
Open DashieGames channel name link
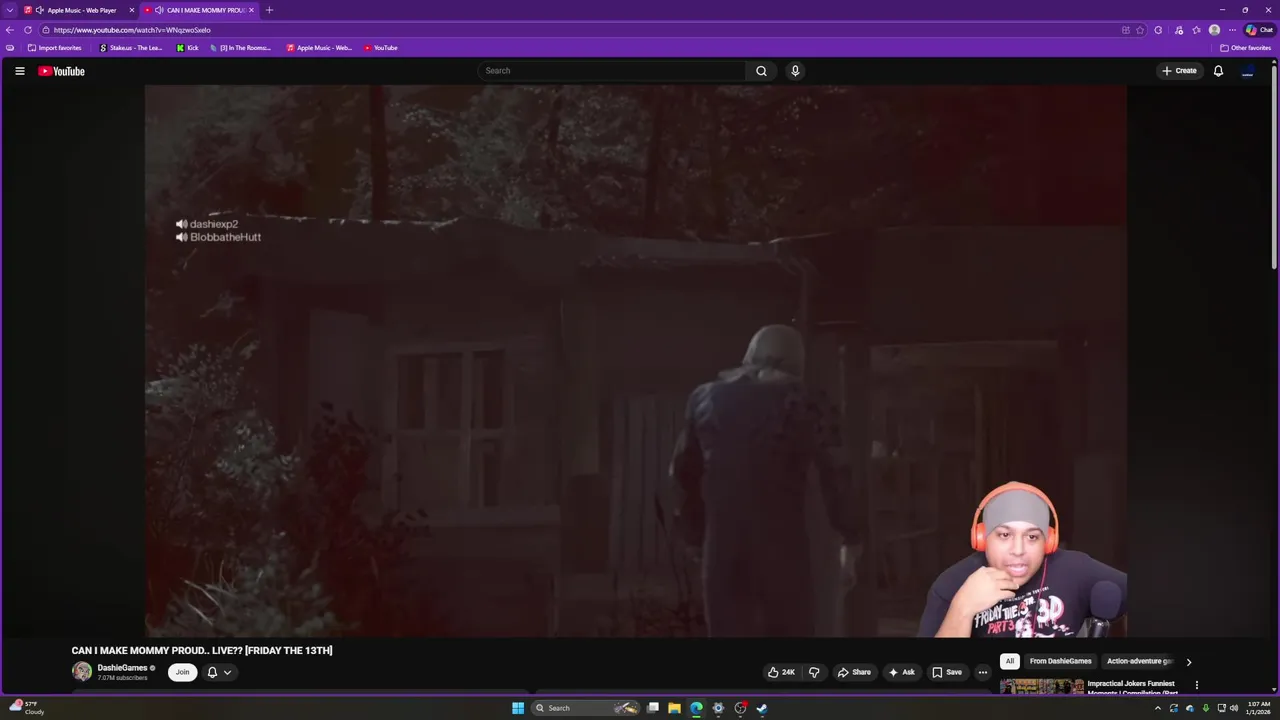click(122, 668)
